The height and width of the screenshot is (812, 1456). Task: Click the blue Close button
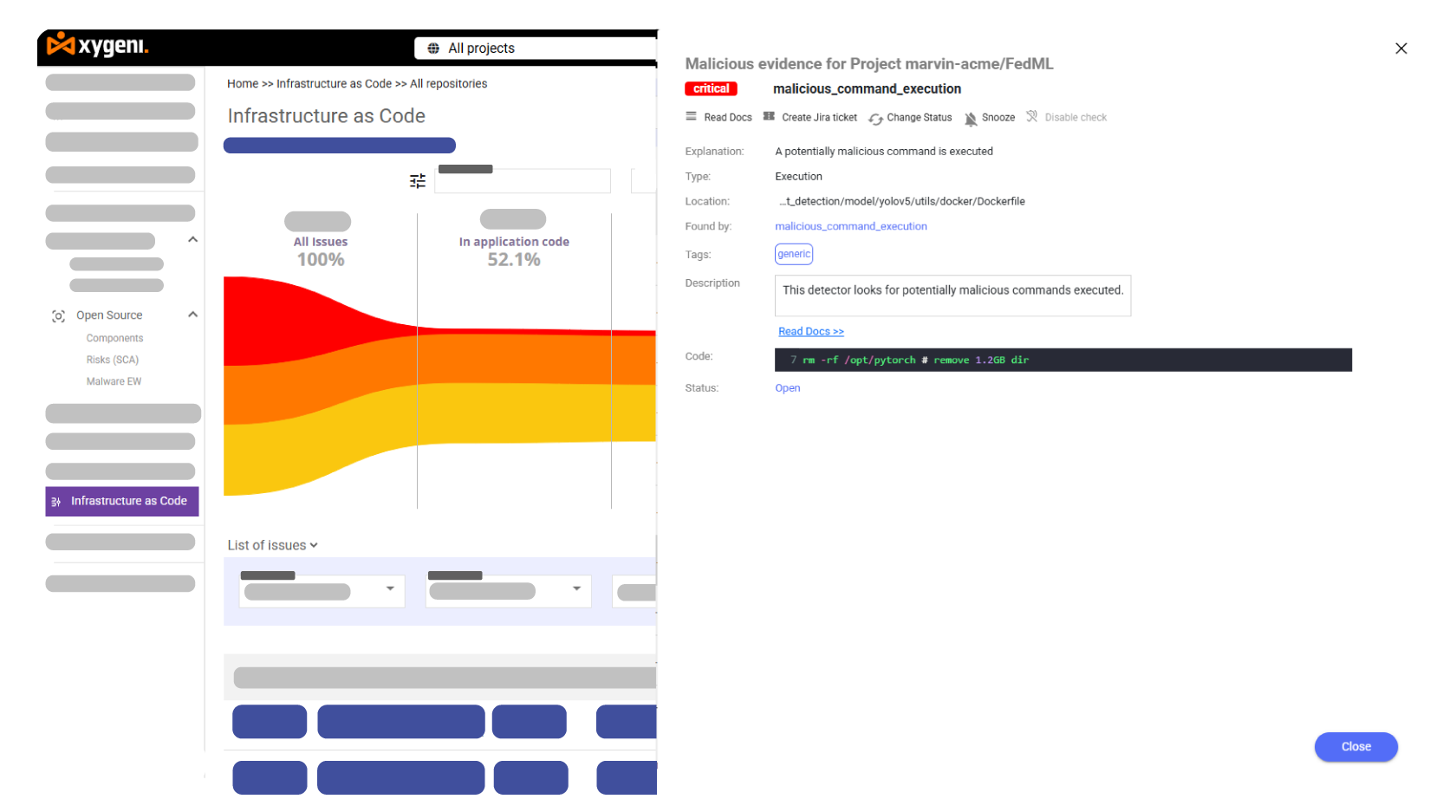pyautogui.click(x=1356, y=747)
